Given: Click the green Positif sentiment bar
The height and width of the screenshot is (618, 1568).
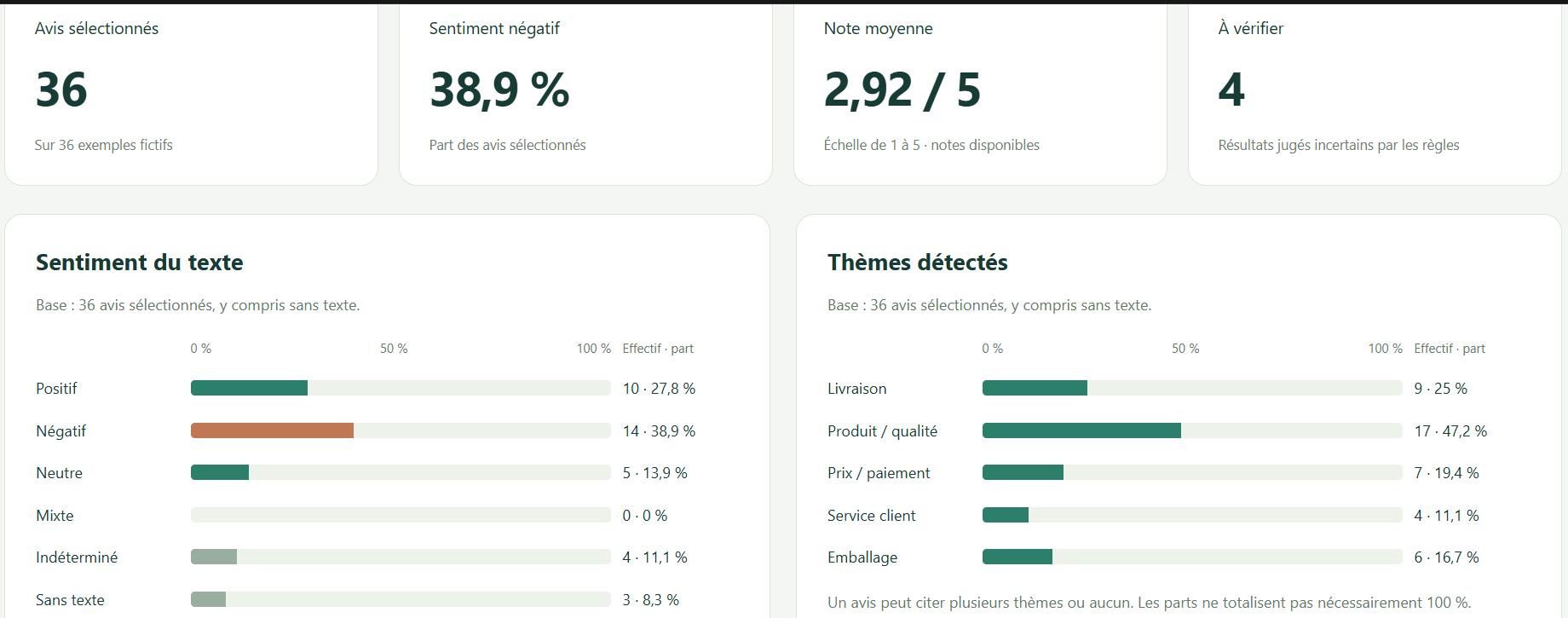Looking at the screenshot, I should pos(249,388).
